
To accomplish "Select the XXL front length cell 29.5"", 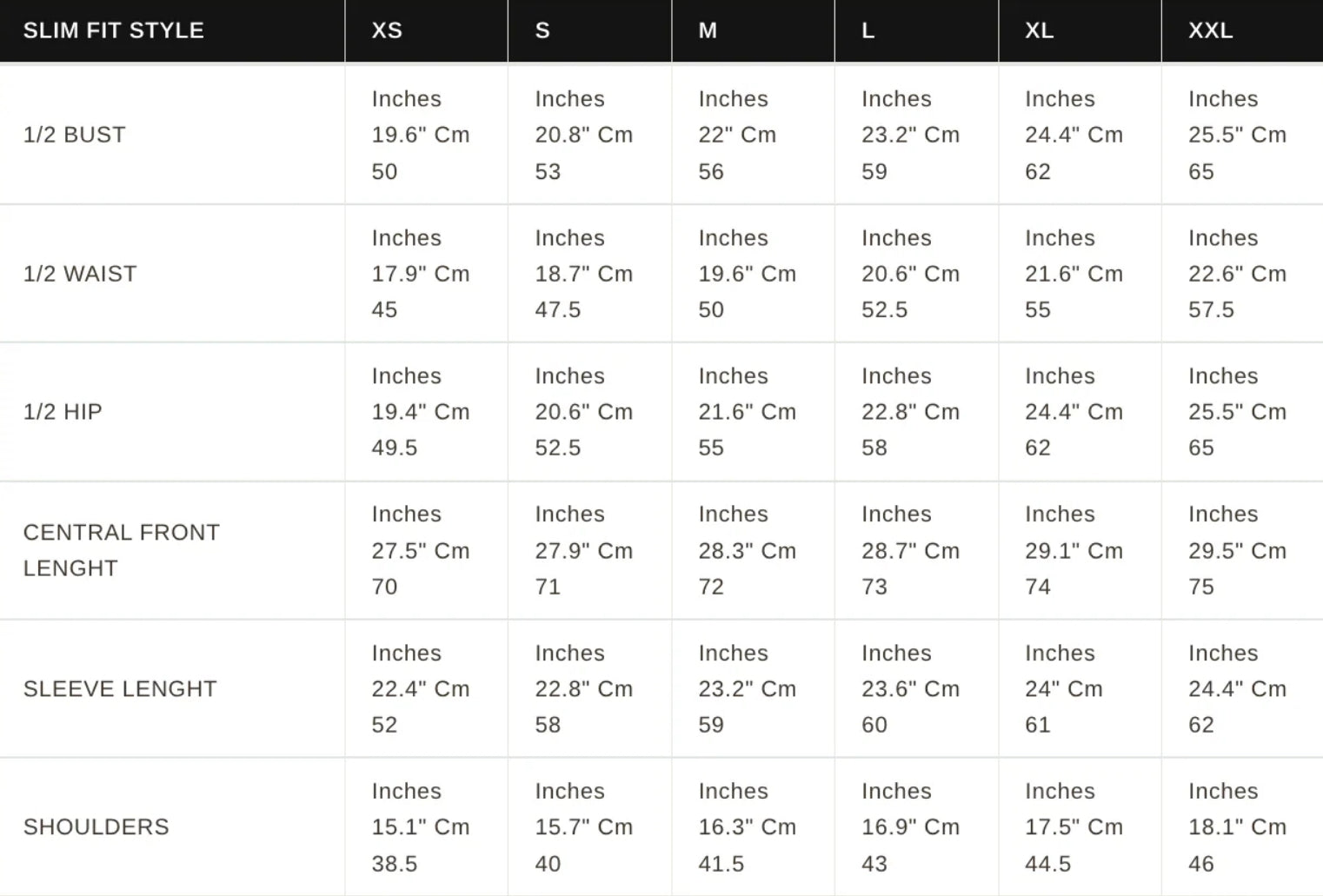I will 1237,550.
